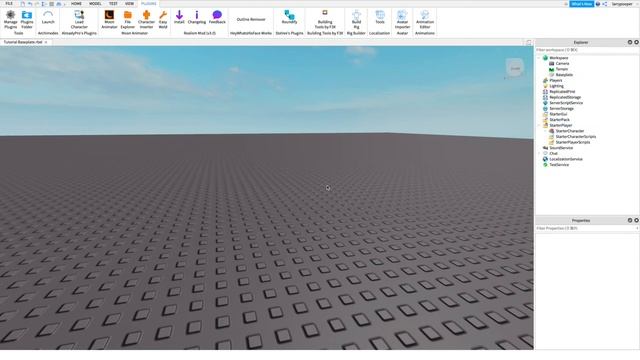Image resolution: width=640 pixels, height=360 pixels.
Task: Select StarterPlayerScripts in Explorer
Action: (573, 142)
